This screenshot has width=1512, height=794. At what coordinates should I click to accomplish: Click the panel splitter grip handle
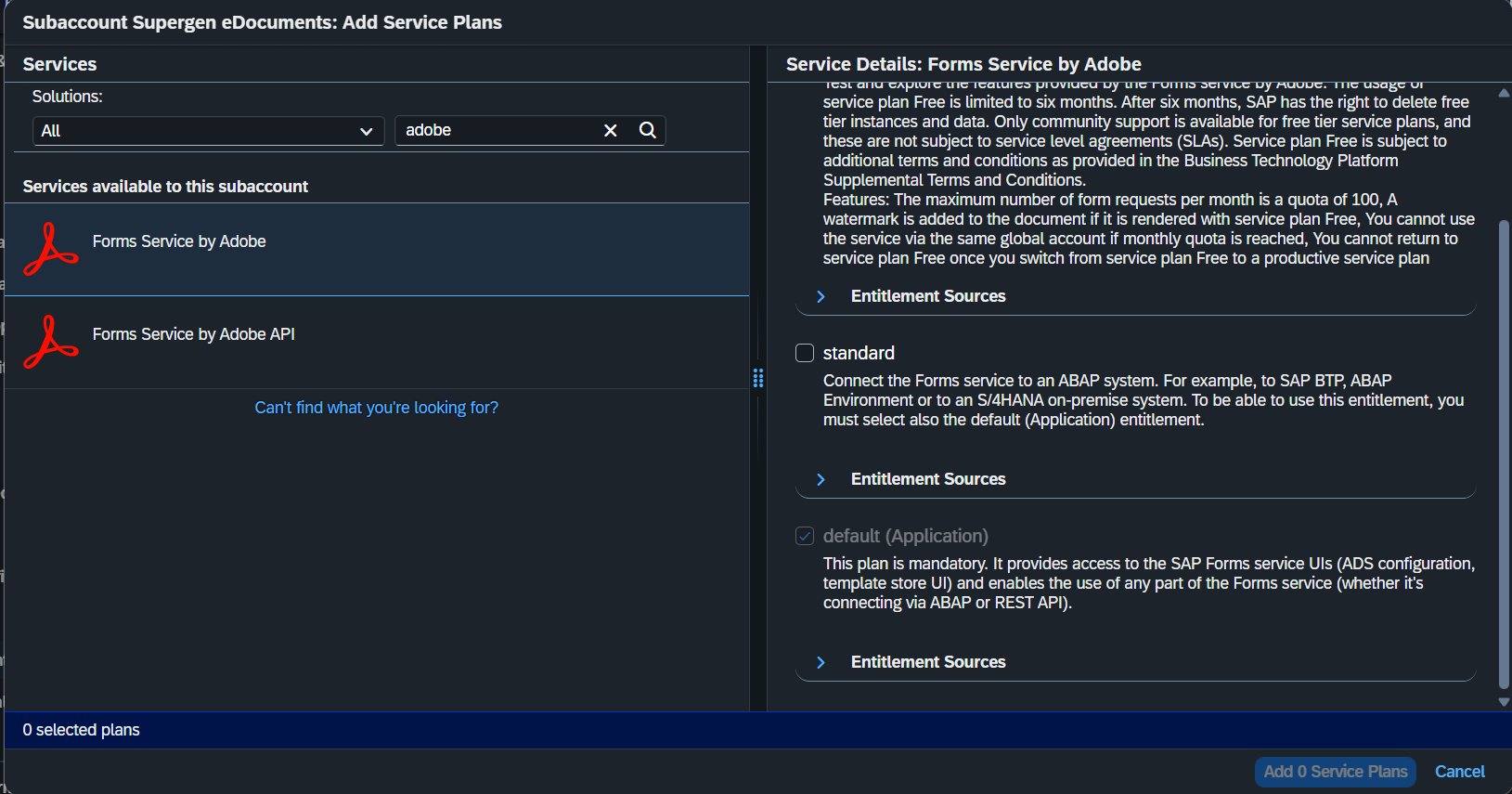(x=758, y=378)
